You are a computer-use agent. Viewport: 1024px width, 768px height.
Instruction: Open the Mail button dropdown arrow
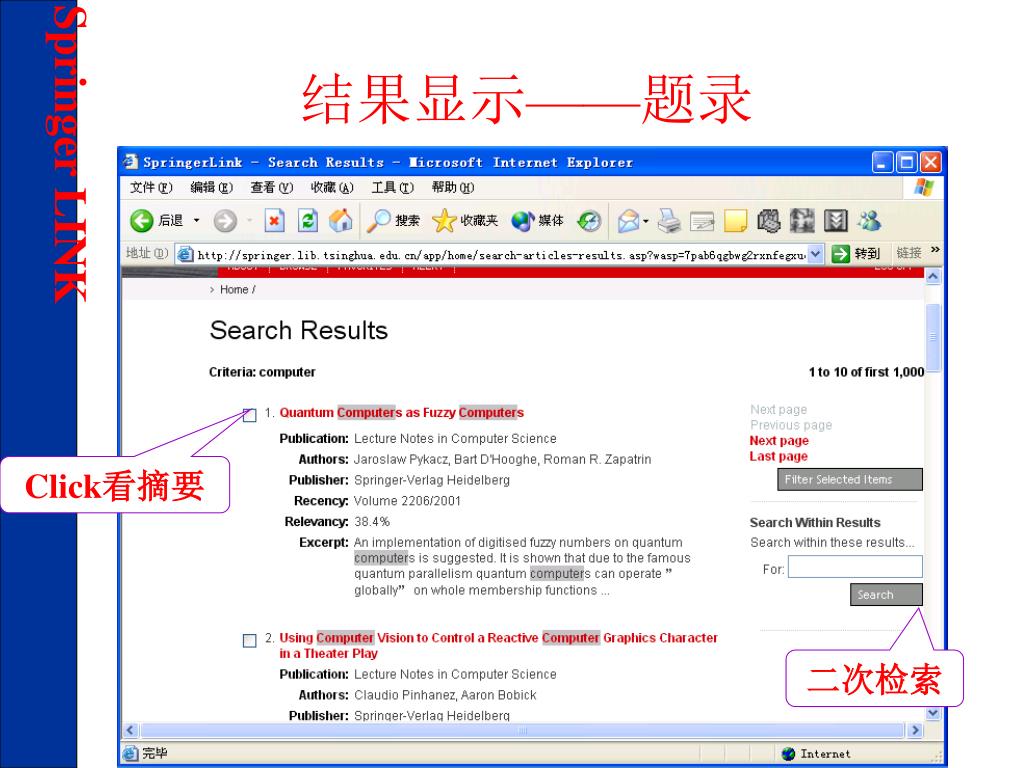[645, 221]
